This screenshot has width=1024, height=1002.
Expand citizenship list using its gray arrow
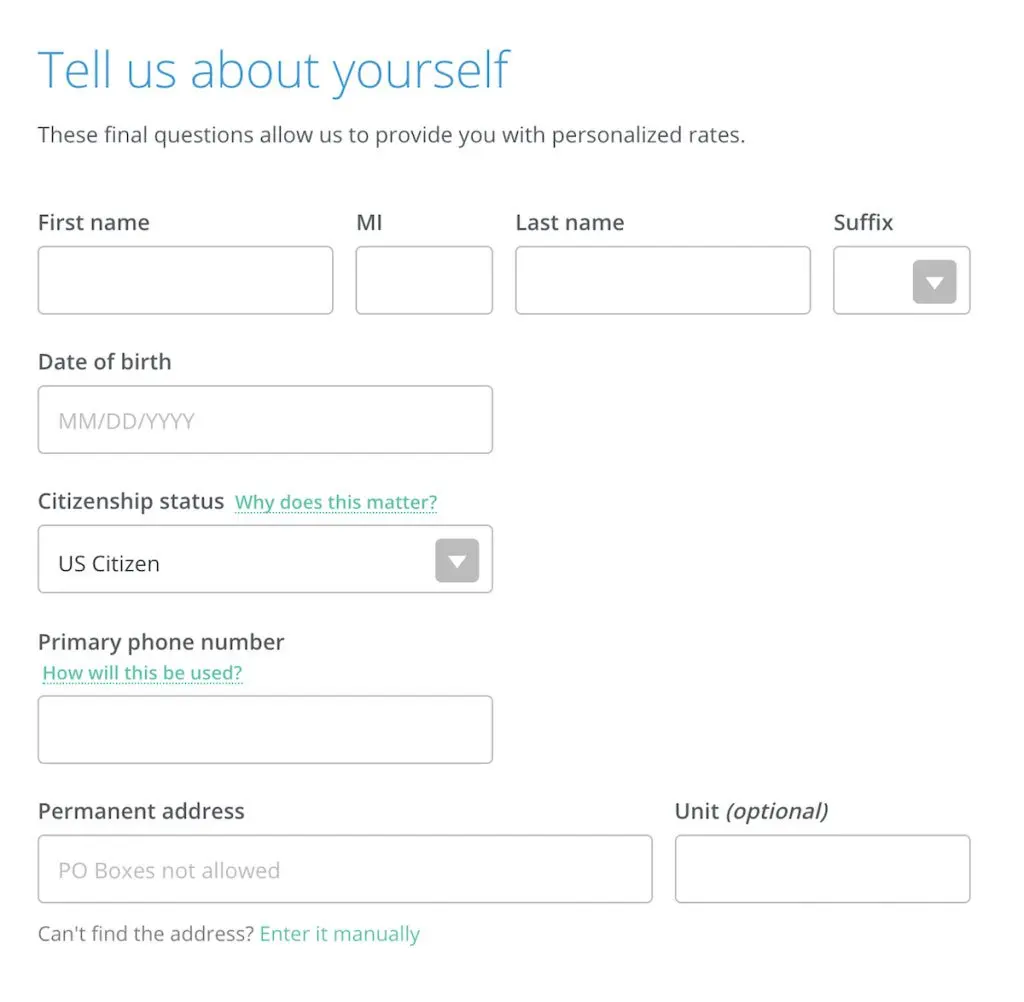pyautogui.click(x=457, y=561)
